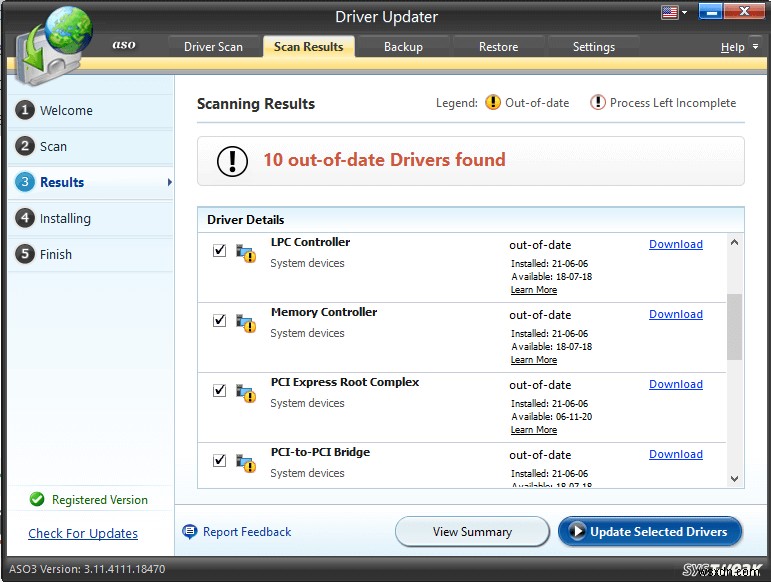This screenshot has width=771, height=582.
Task: Click the Report Feedback speech bubble icon
Action: coord(190,532)
